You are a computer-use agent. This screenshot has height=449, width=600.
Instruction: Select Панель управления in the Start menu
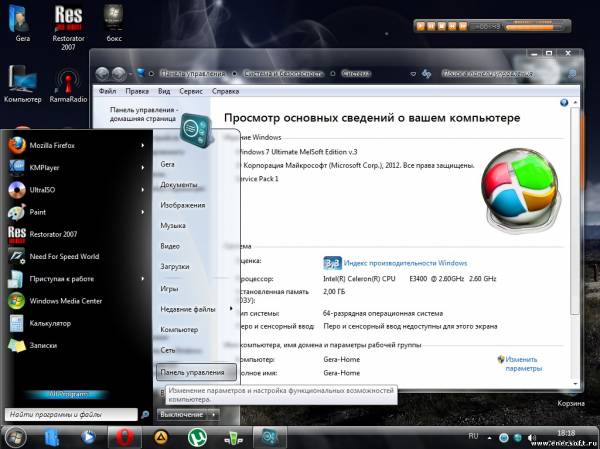pos(196,372)
